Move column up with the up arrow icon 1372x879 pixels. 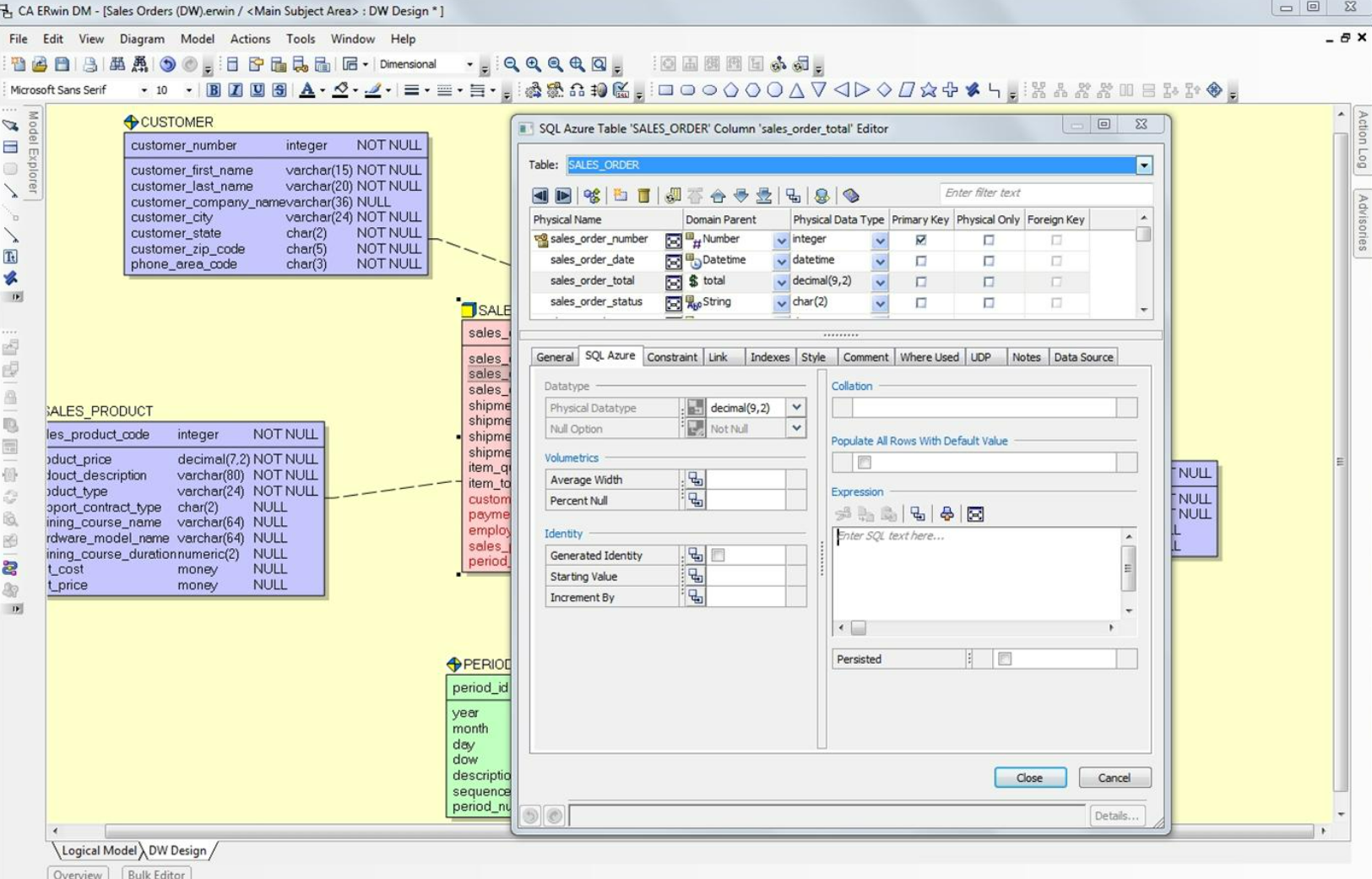pos(718,196)
